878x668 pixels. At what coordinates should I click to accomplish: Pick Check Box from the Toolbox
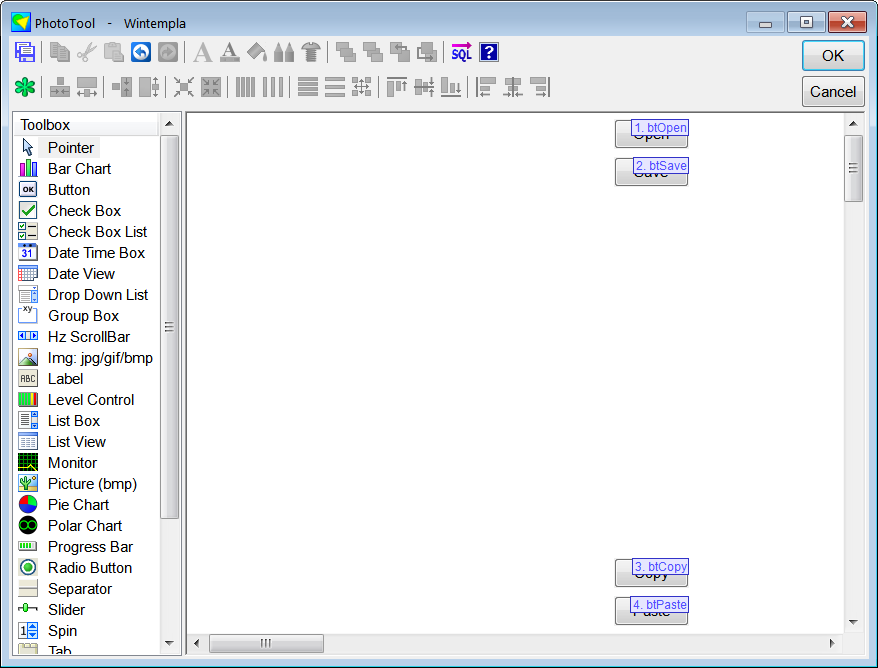coord(84,211)
